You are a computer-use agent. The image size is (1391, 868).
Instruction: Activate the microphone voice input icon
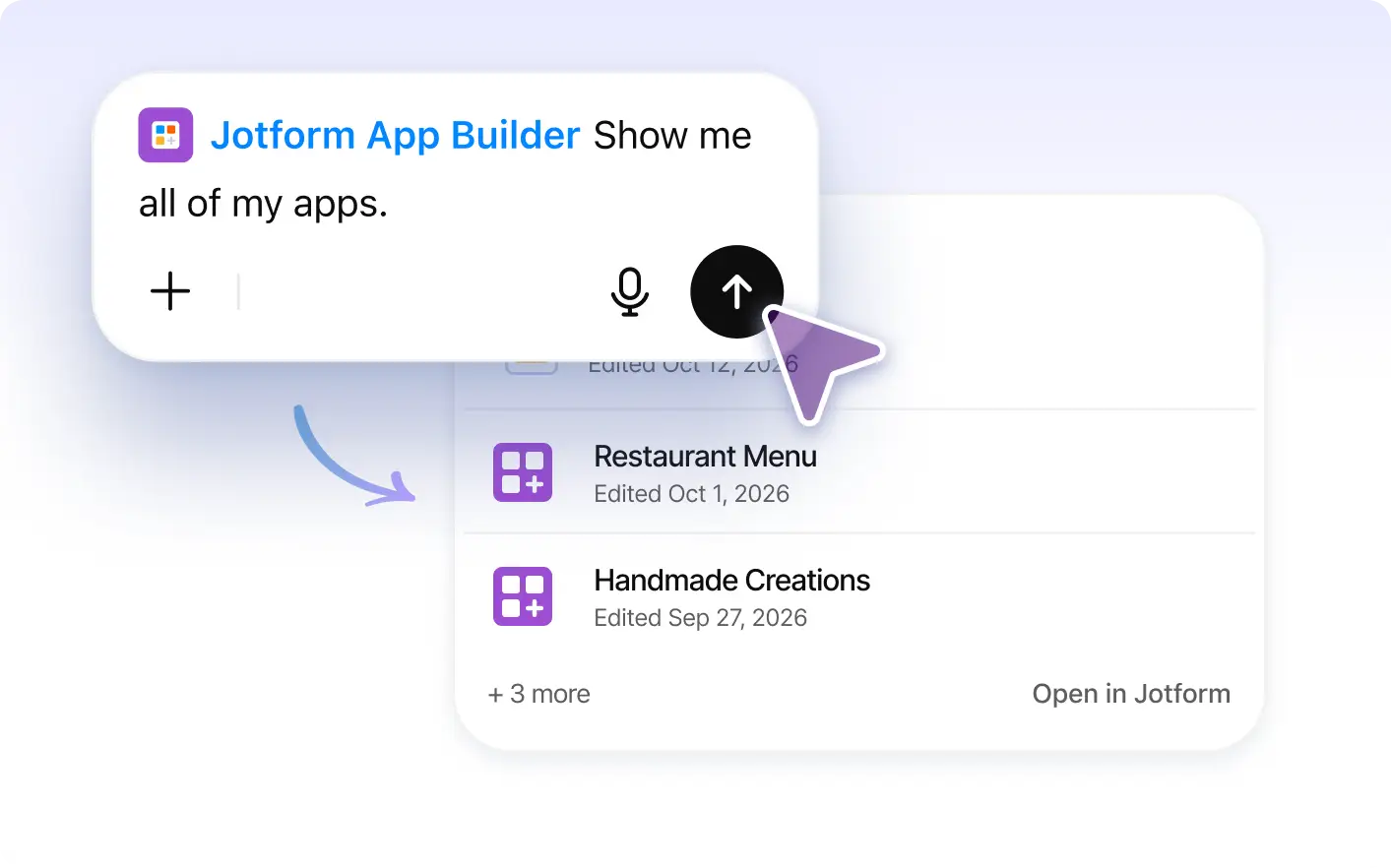630,291
